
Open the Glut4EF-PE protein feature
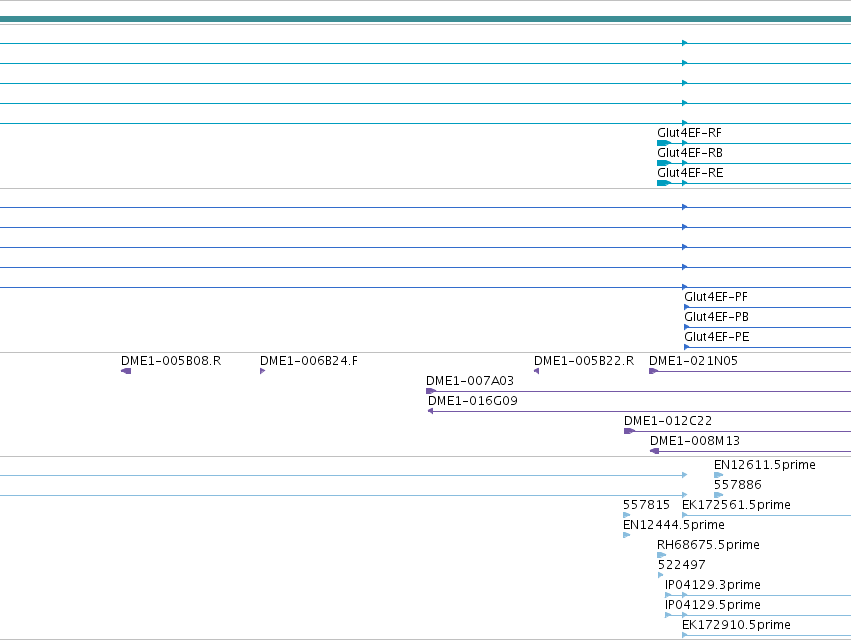[x=717, y=337]
